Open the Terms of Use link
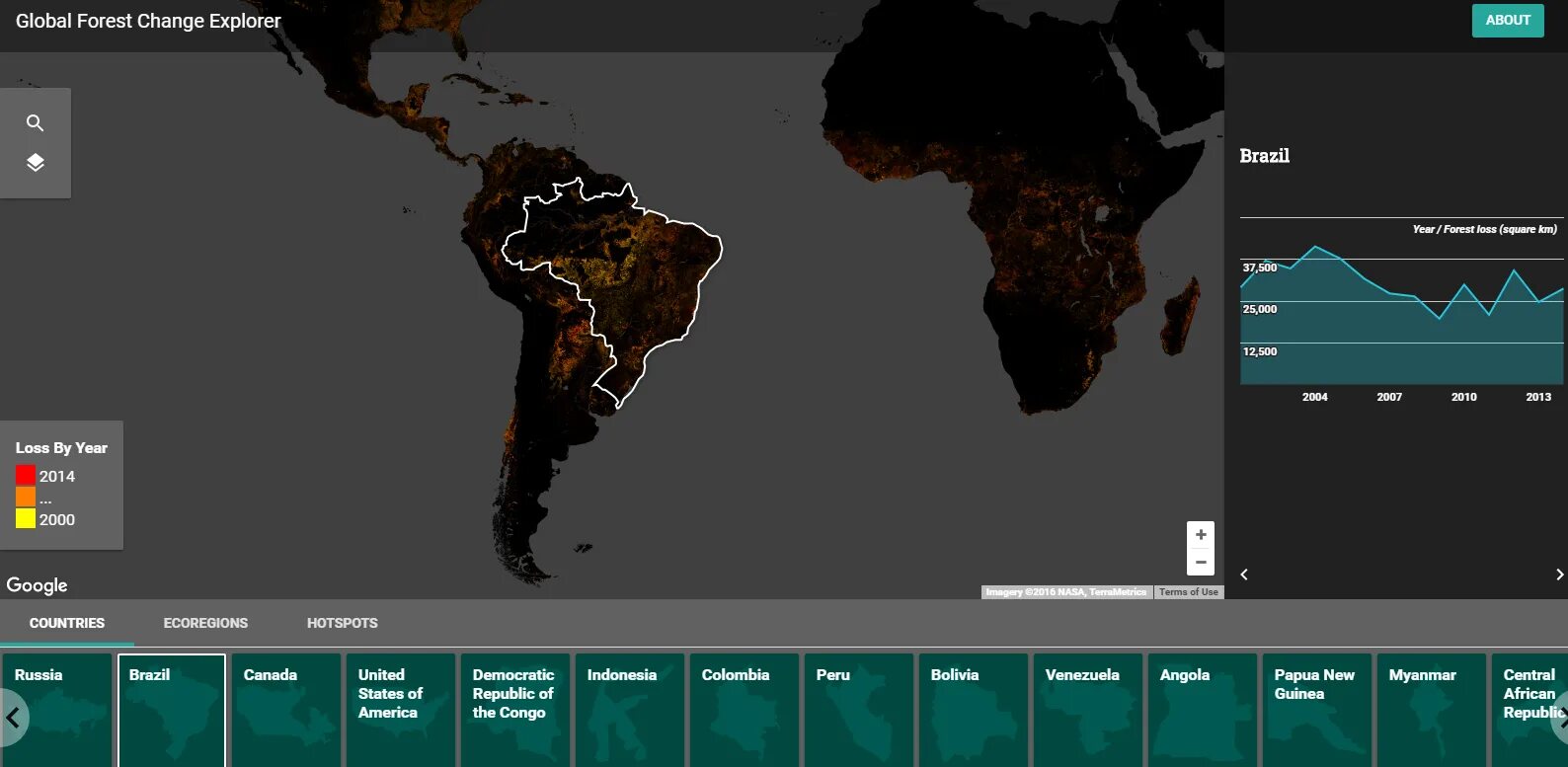The image size is (1568, 767). tap(1189, 592)
